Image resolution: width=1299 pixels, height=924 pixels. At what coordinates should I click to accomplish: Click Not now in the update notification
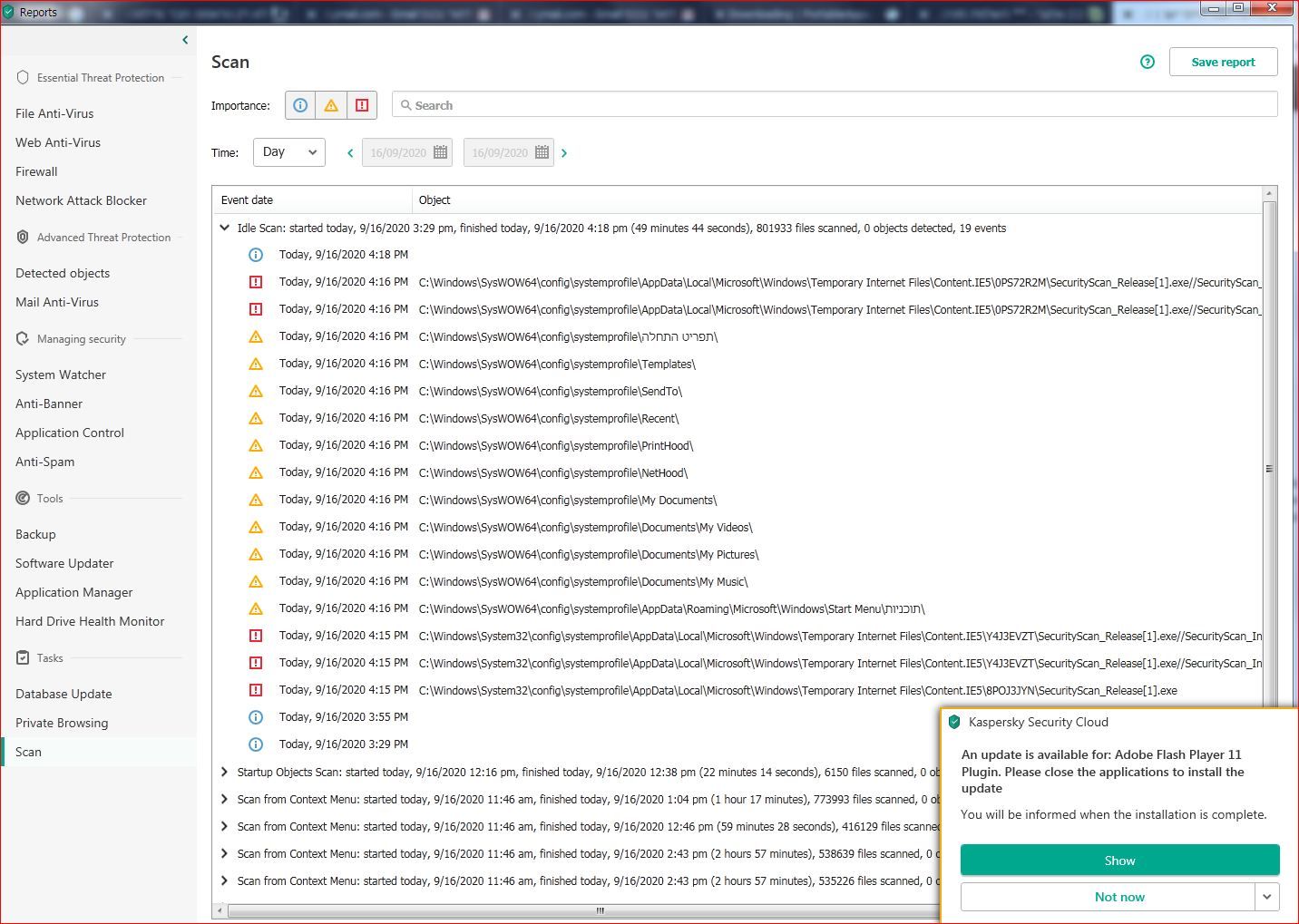click(x=1108, y=897)
